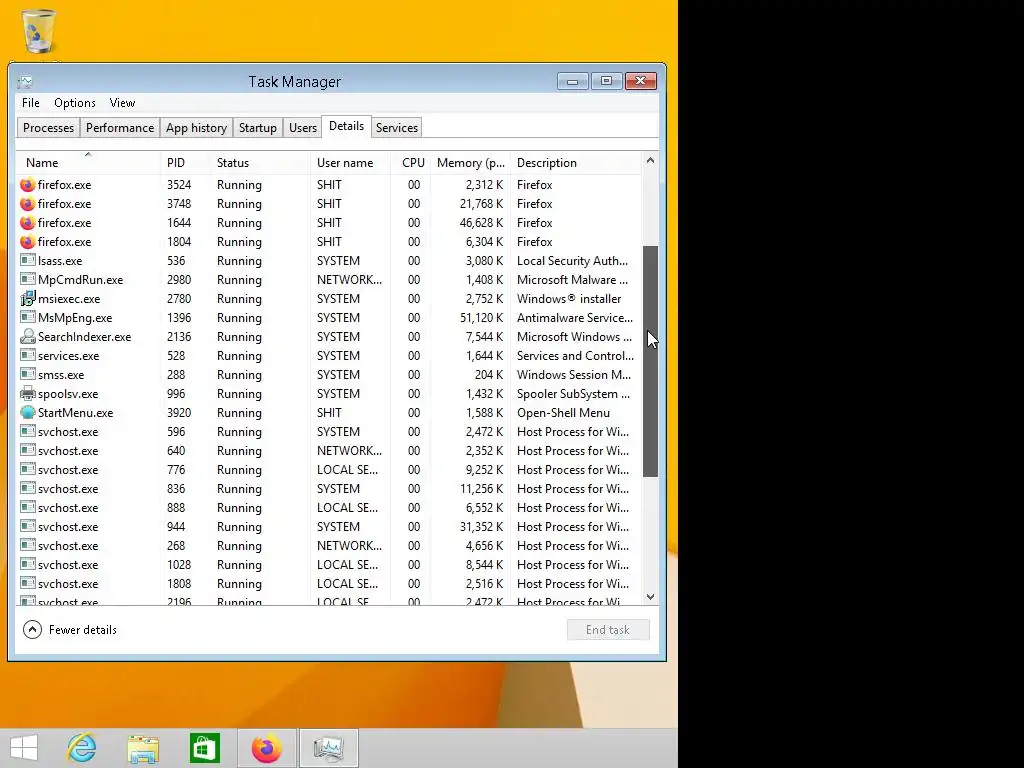This screenshot has height=768, width=1024.
Task: Click Firefox icon for PID 1644
Action: point(27,223)
